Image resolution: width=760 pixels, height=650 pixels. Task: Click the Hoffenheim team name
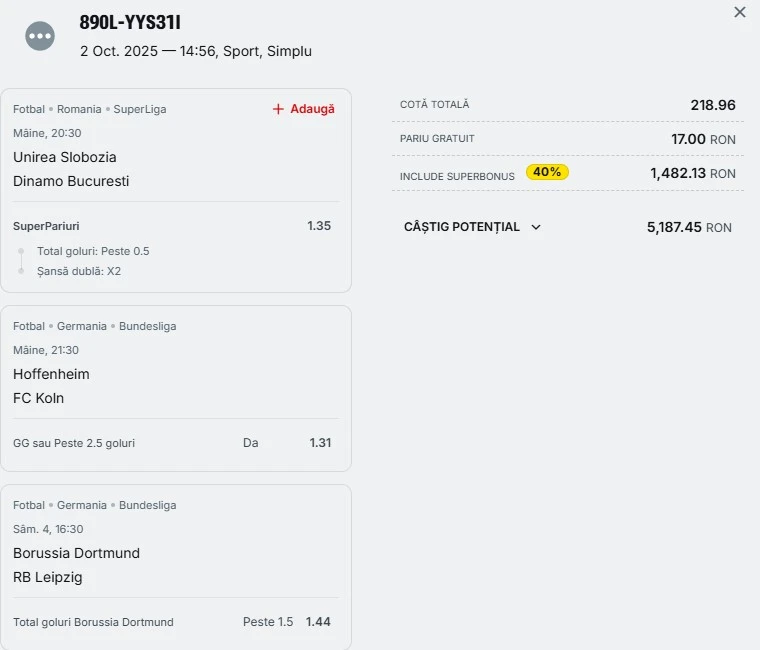[51, 374]
